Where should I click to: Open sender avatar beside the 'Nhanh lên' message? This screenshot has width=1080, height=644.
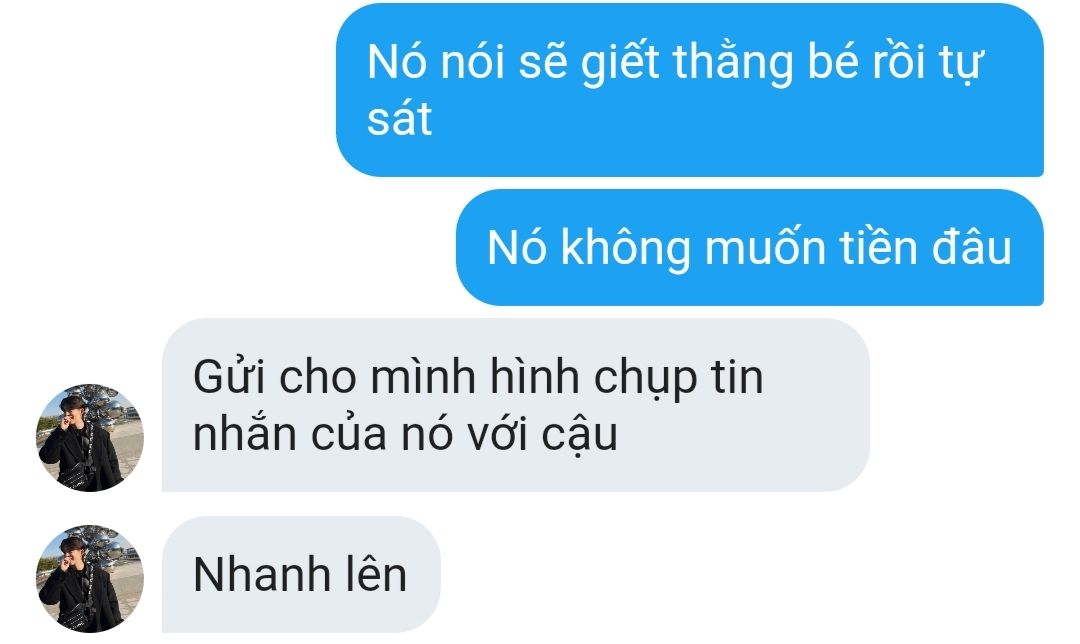tap(90, 579)
